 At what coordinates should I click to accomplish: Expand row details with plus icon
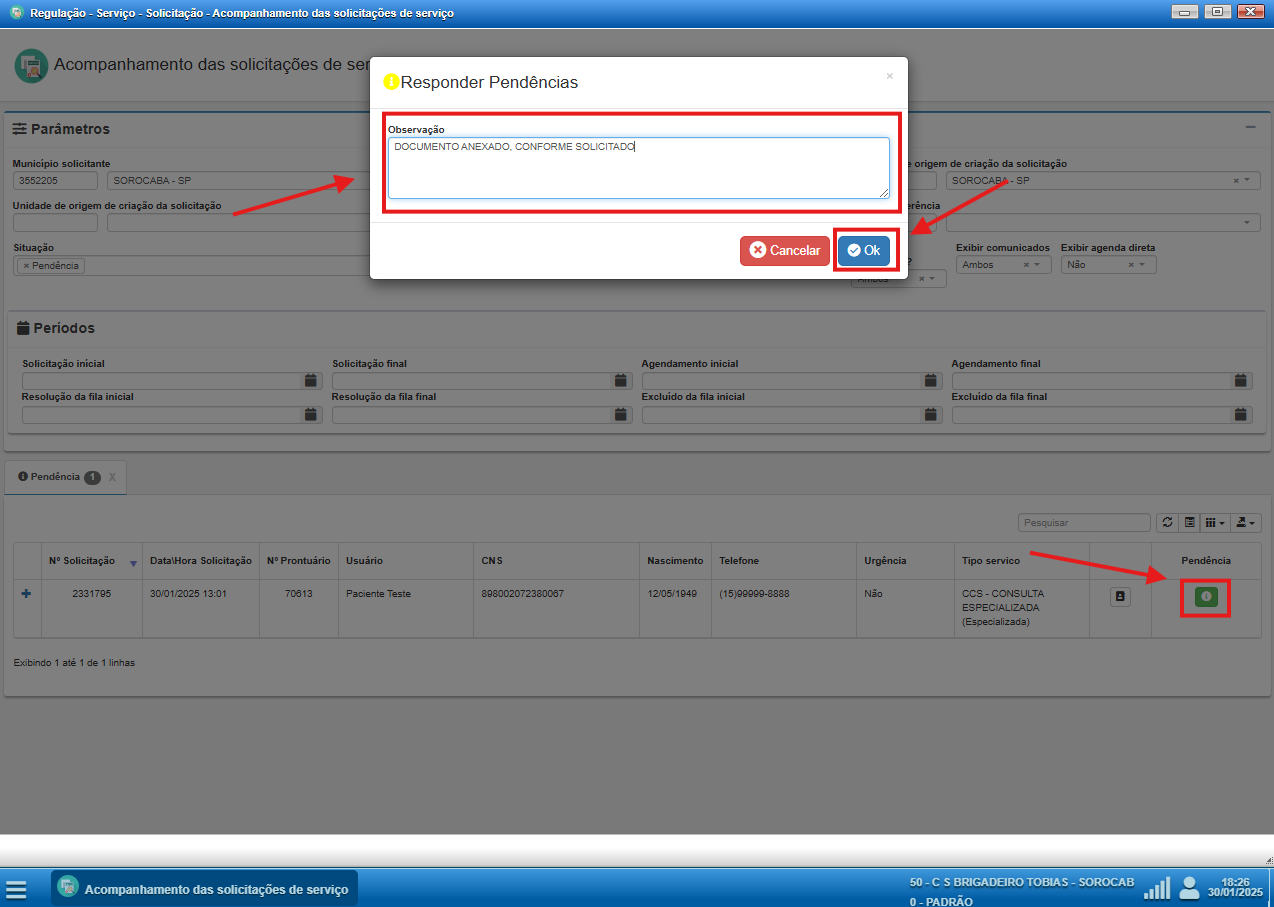pyautogui.click(x=26, y=594)
